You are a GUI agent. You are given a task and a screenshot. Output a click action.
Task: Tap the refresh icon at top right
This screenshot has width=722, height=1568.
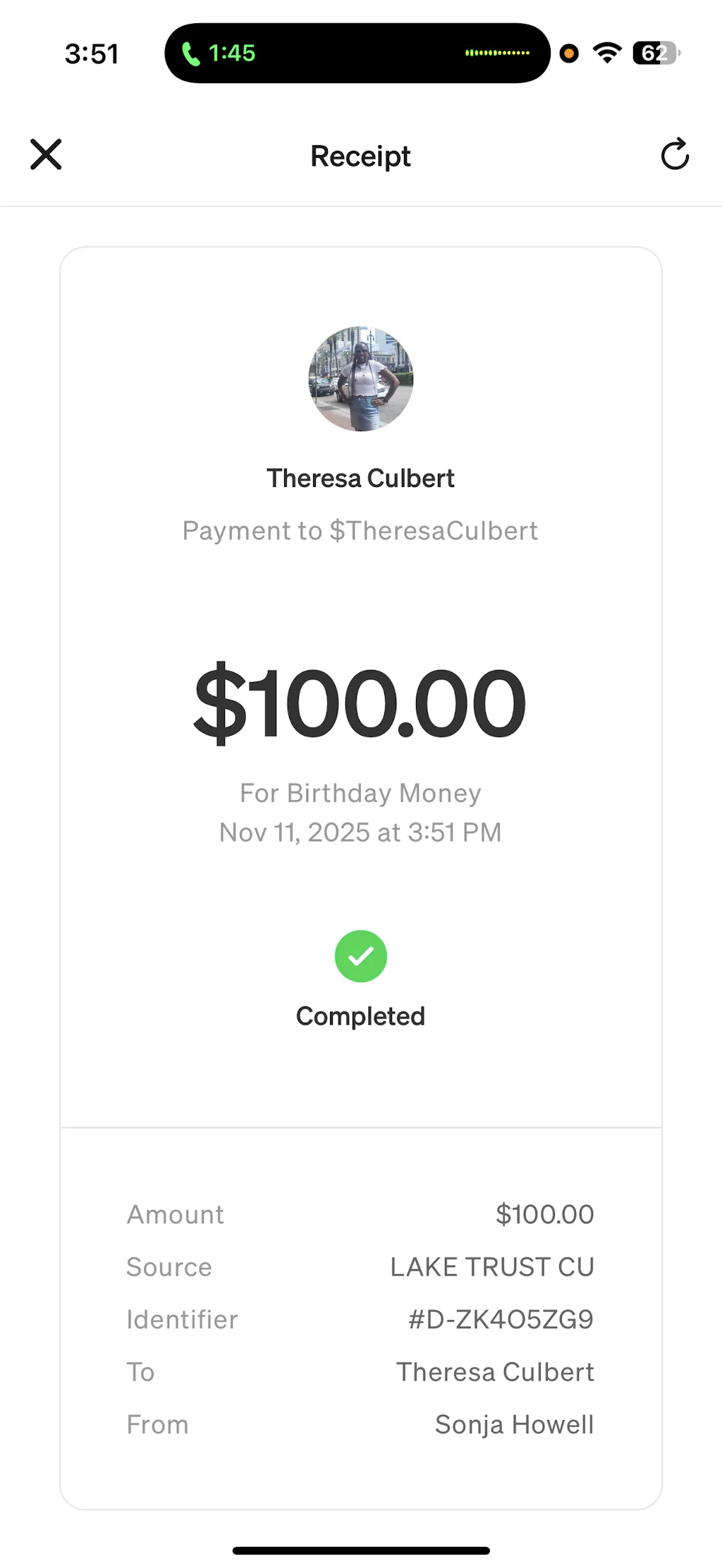click(x=675, y=154)
